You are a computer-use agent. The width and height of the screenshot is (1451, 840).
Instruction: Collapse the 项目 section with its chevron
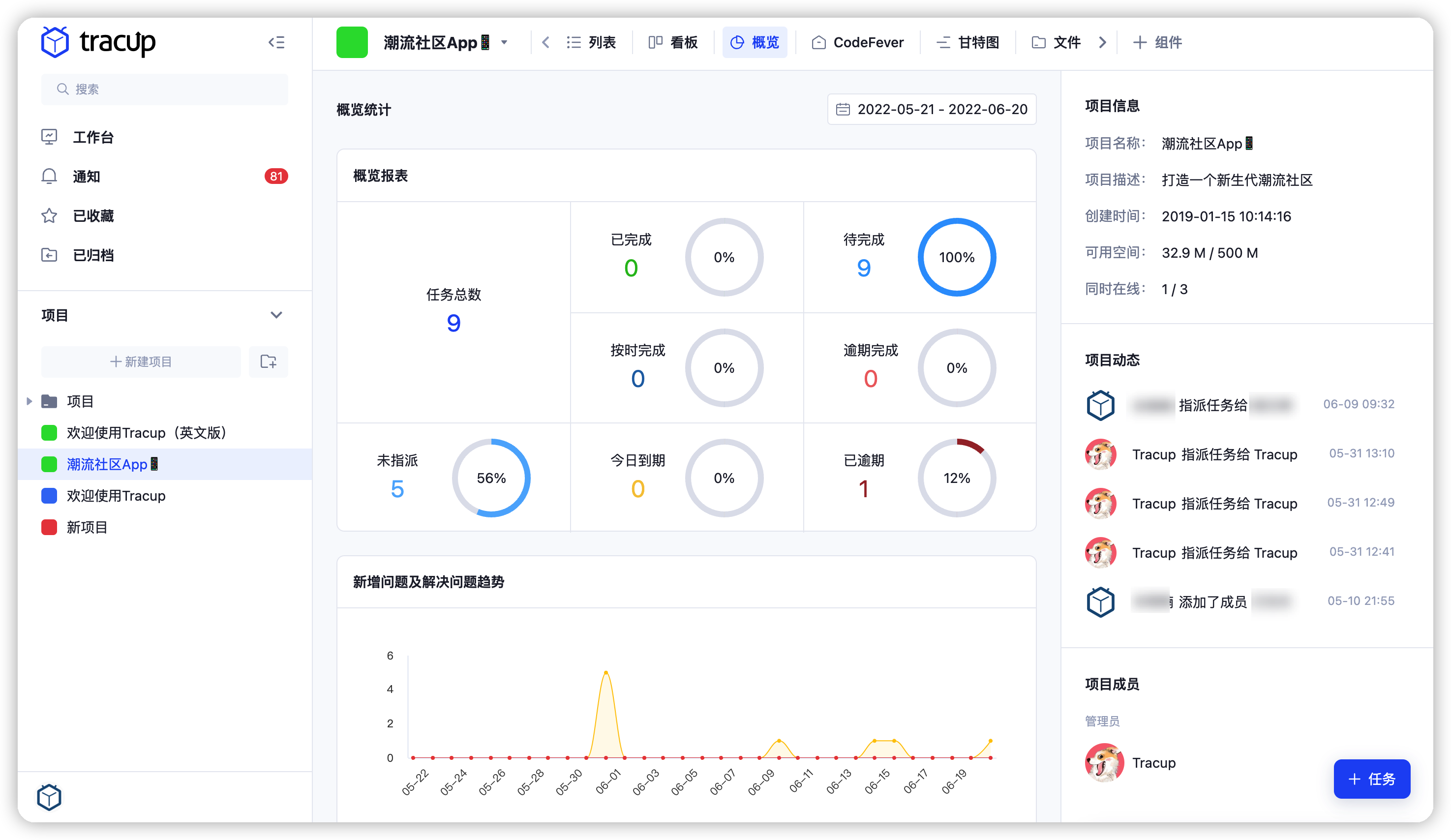coord(277,315)
